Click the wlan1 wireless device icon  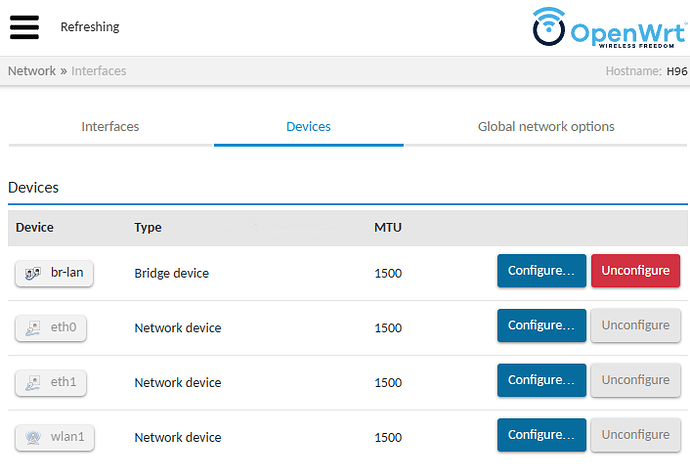coord(33,437)
